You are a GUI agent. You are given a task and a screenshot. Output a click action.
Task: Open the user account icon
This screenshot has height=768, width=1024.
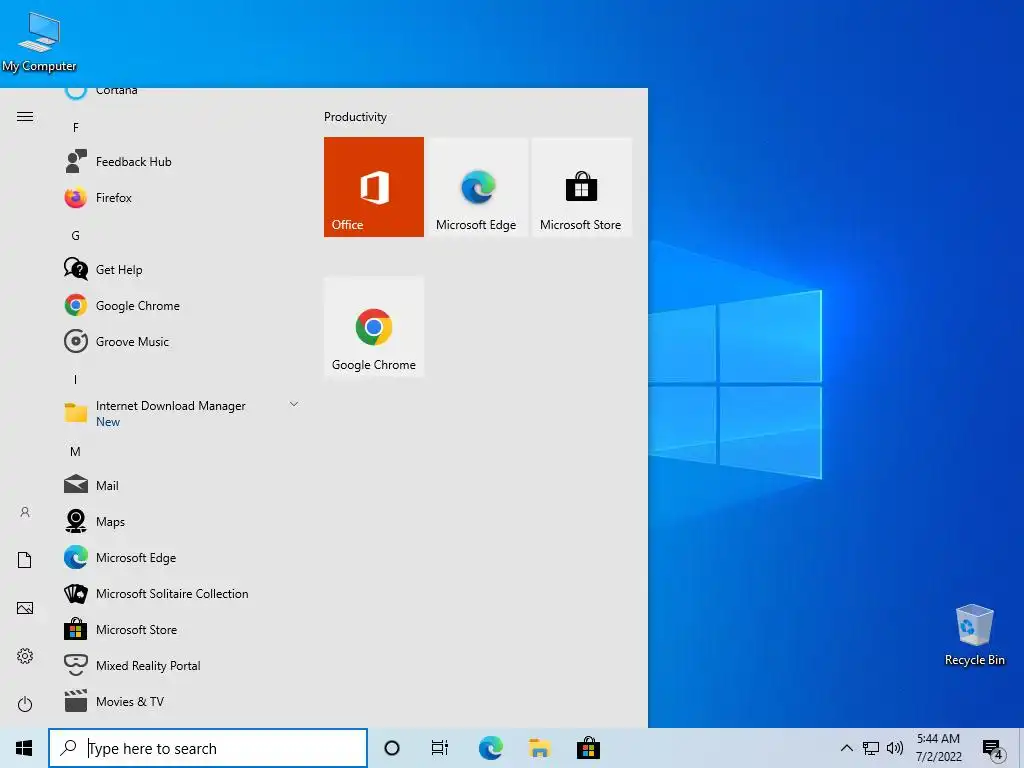click(x=25, y=512)
